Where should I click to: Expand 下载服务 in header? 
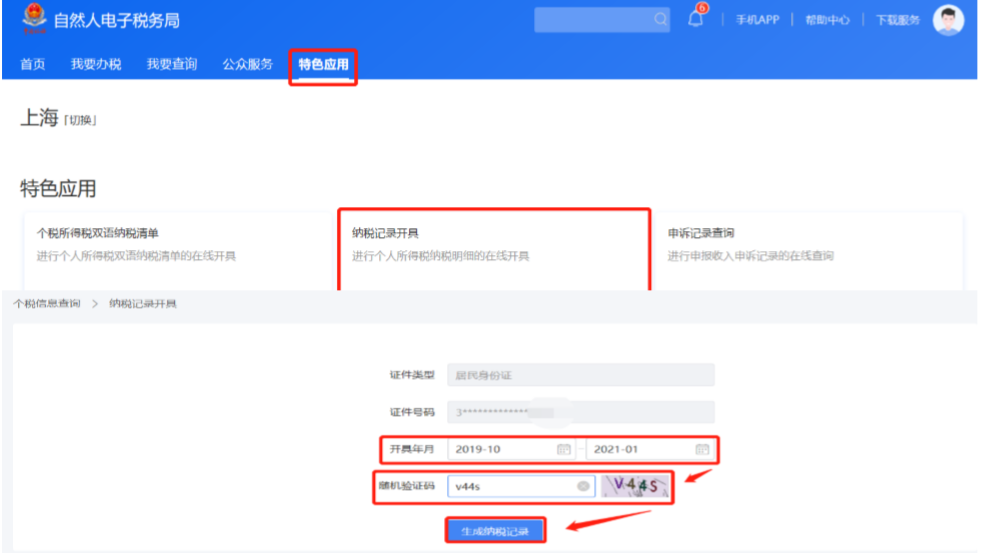pyautogui.click(x=897, y=20)
